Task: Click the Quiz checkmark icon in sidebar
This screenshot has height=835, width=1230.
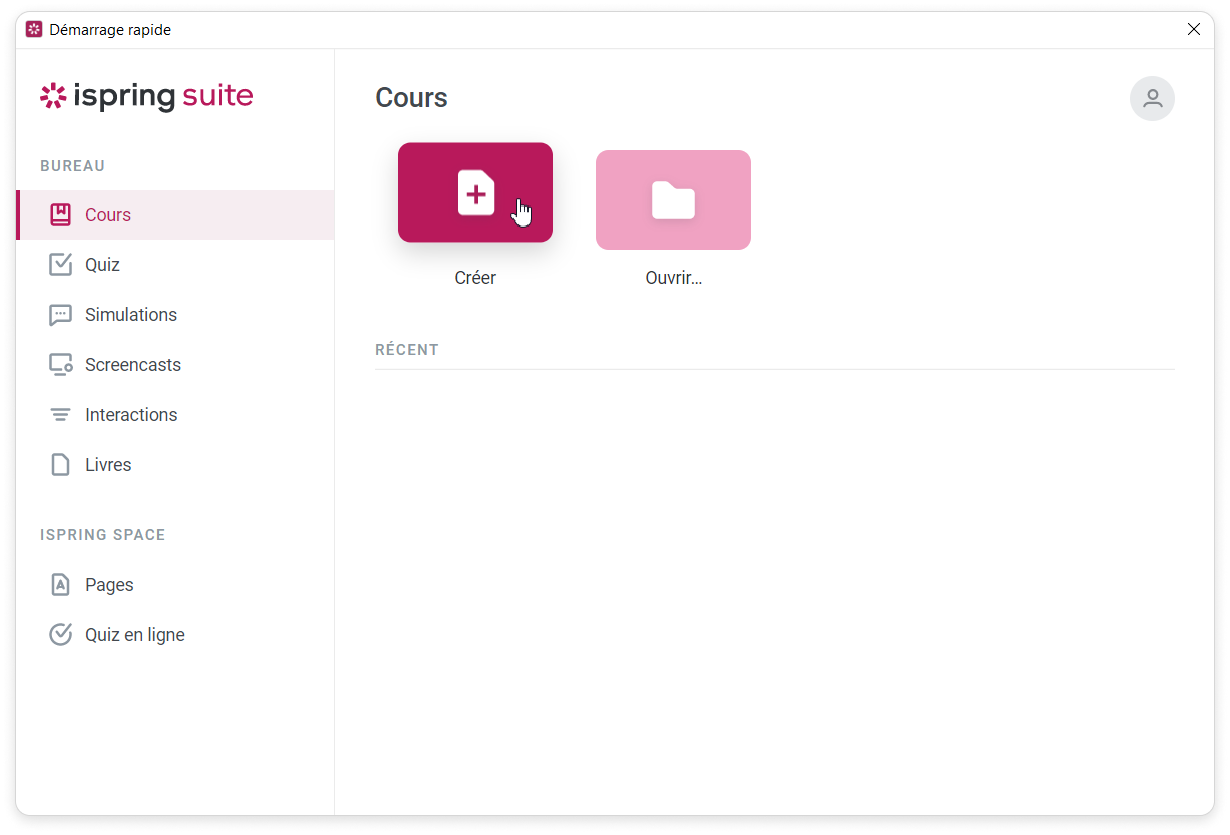Action: (60, 265)
